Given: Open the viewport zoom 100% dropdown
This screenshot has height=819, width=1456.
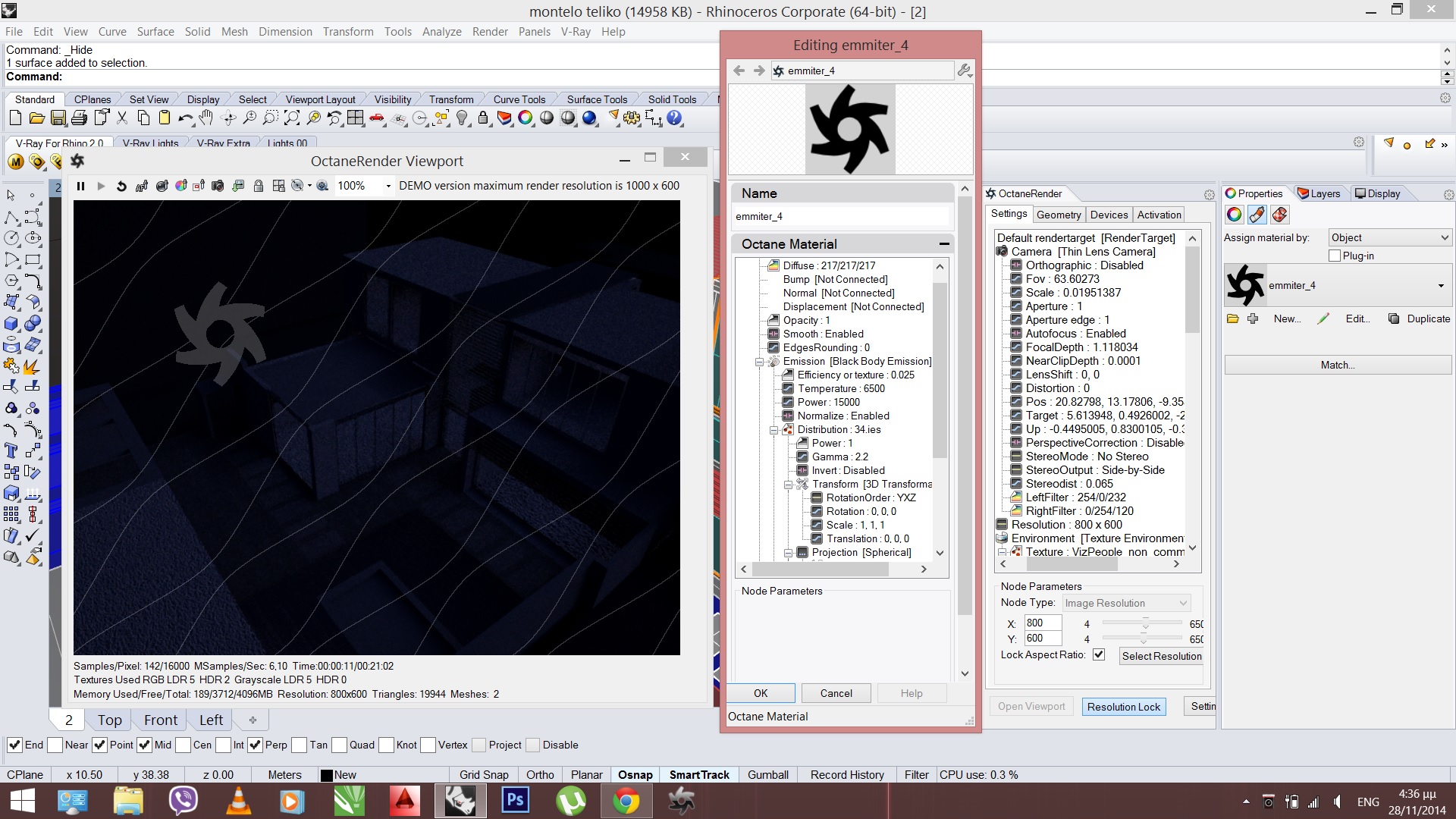Looking at the screenshot, I should (x=388, y=186).
